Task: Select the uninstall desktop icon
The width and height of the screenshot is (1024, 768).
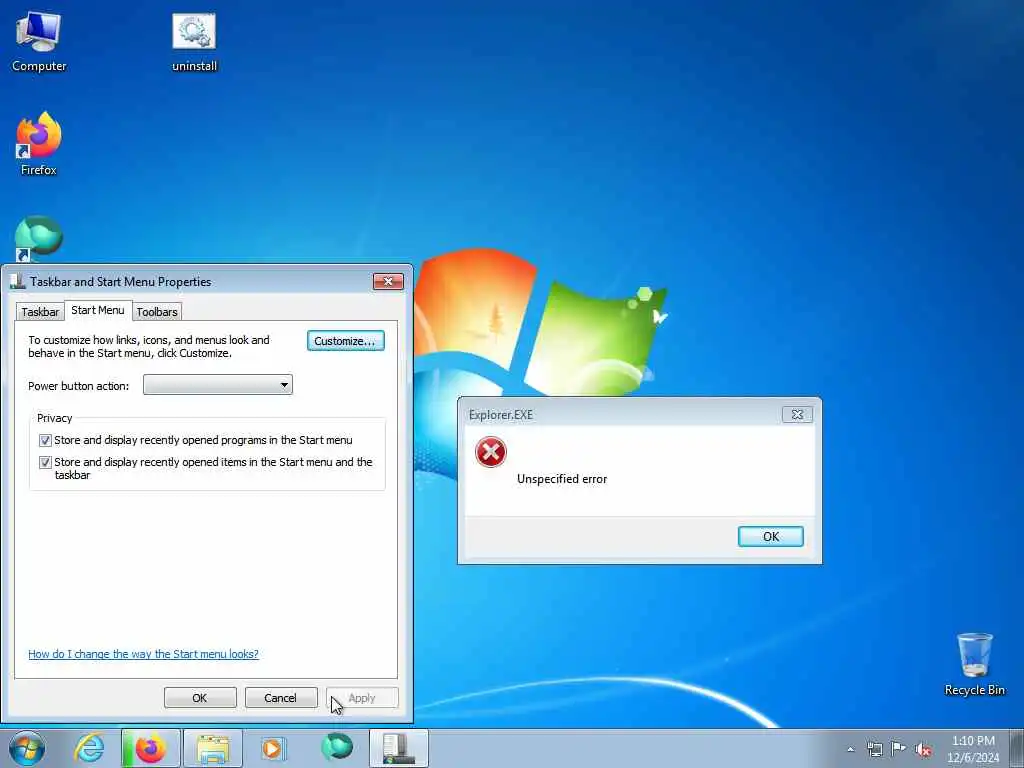Action: [x=194, y=42]
